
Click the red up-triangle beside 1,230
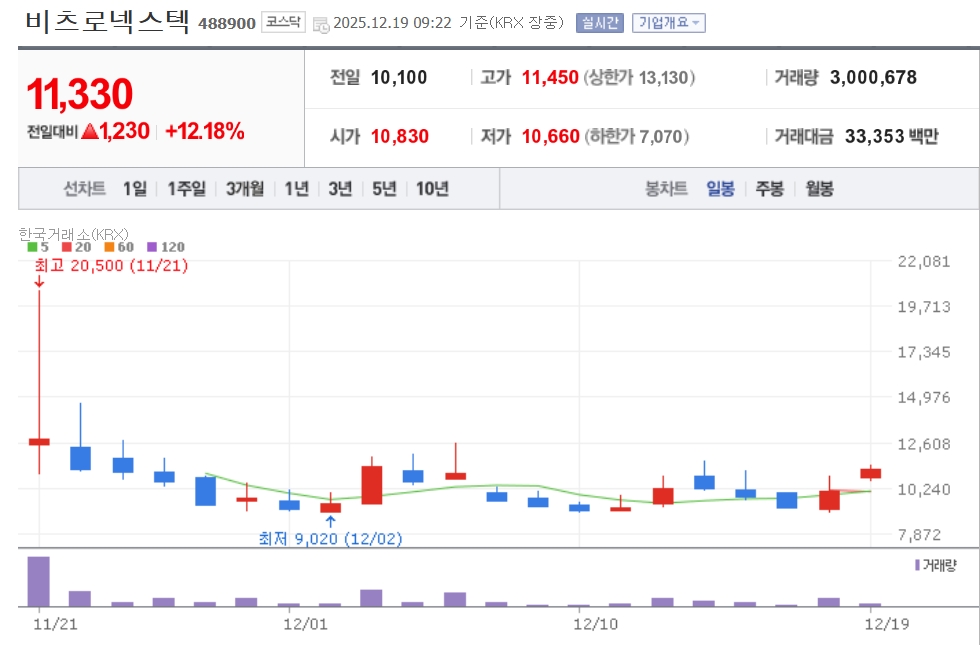[x=90, y=131]
